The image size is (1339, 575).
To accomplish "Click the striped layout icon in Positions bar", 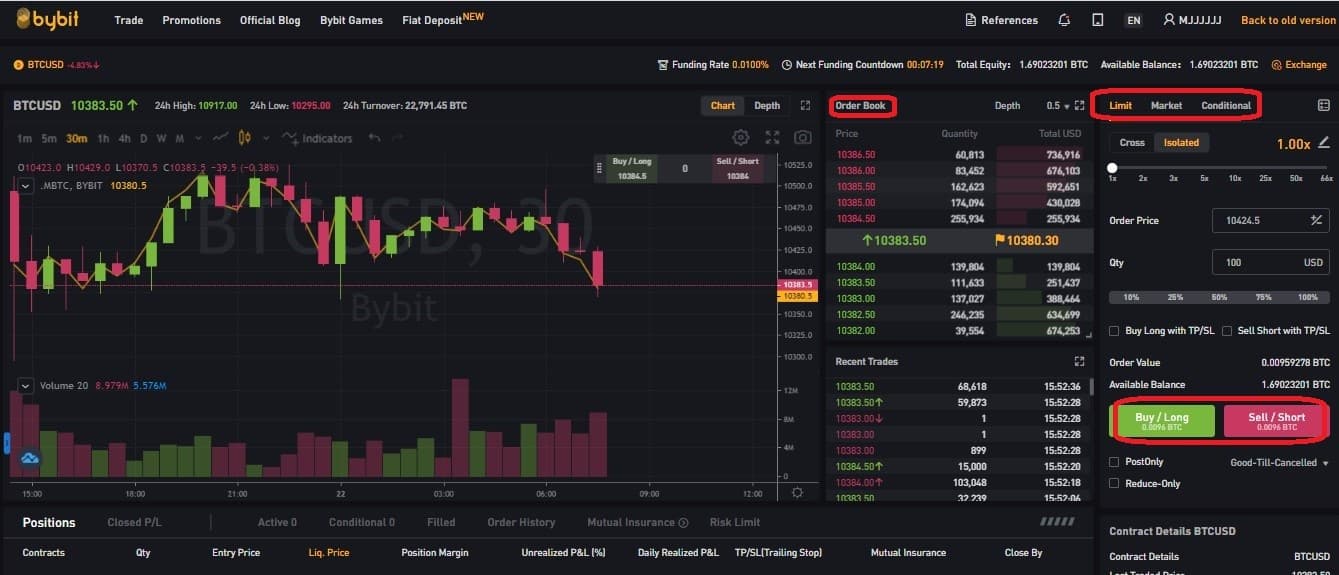I will tap(1057, 521).
